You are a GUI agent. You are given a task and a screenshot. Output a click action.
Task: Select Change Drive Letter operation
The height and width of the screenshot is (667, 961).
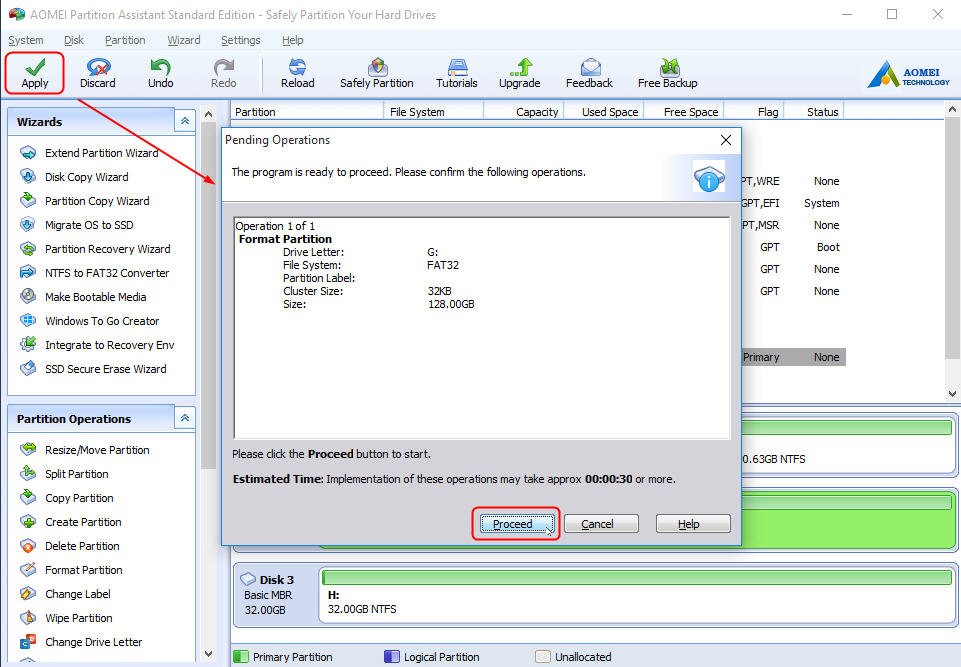[x=82, y=642]
